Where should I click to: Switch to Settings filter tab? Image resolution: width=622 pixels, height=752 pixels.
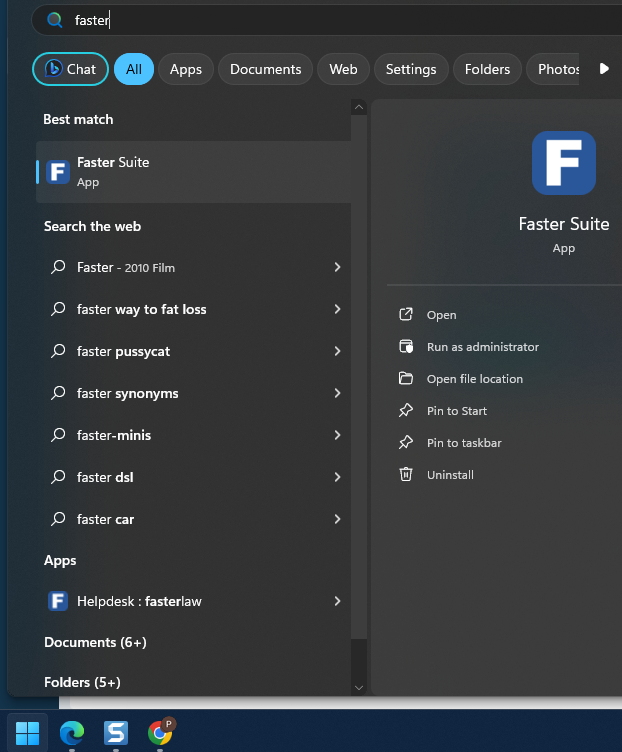[x=411, y=69]
